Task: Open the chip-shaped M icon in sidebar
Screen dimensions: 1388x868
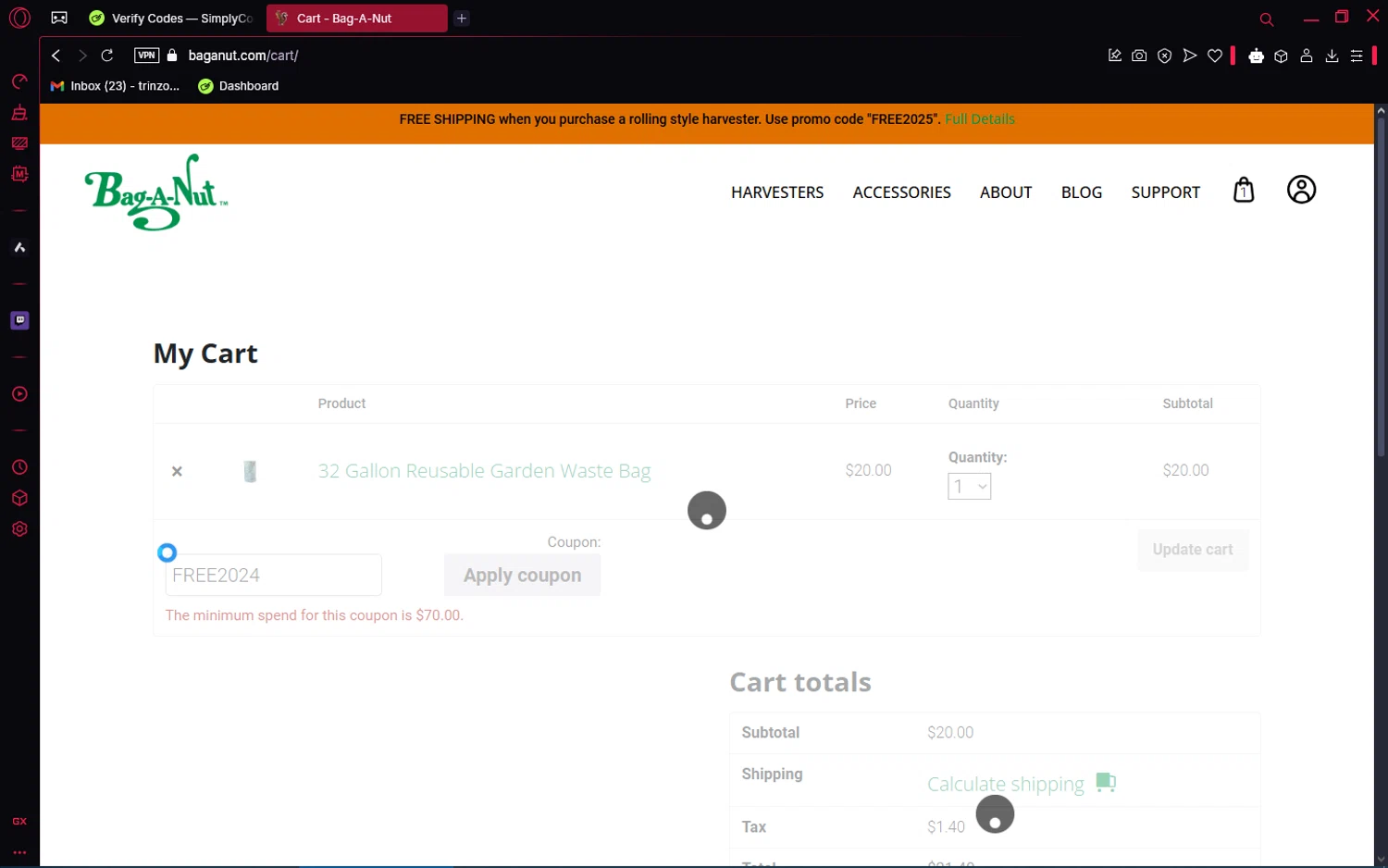Action: [19, 174]
